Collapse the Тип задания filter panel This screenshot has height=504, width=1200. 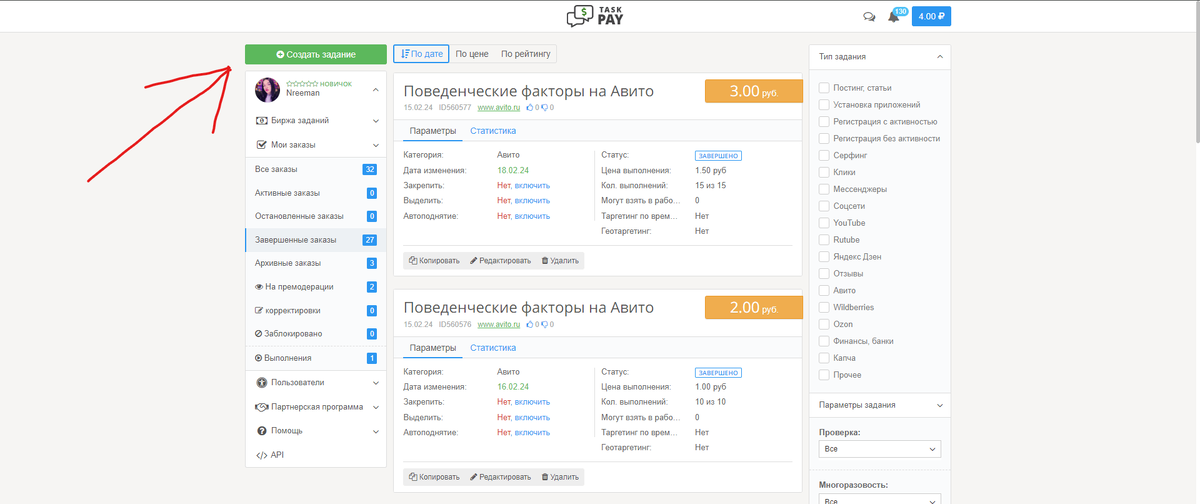[940, 57]
